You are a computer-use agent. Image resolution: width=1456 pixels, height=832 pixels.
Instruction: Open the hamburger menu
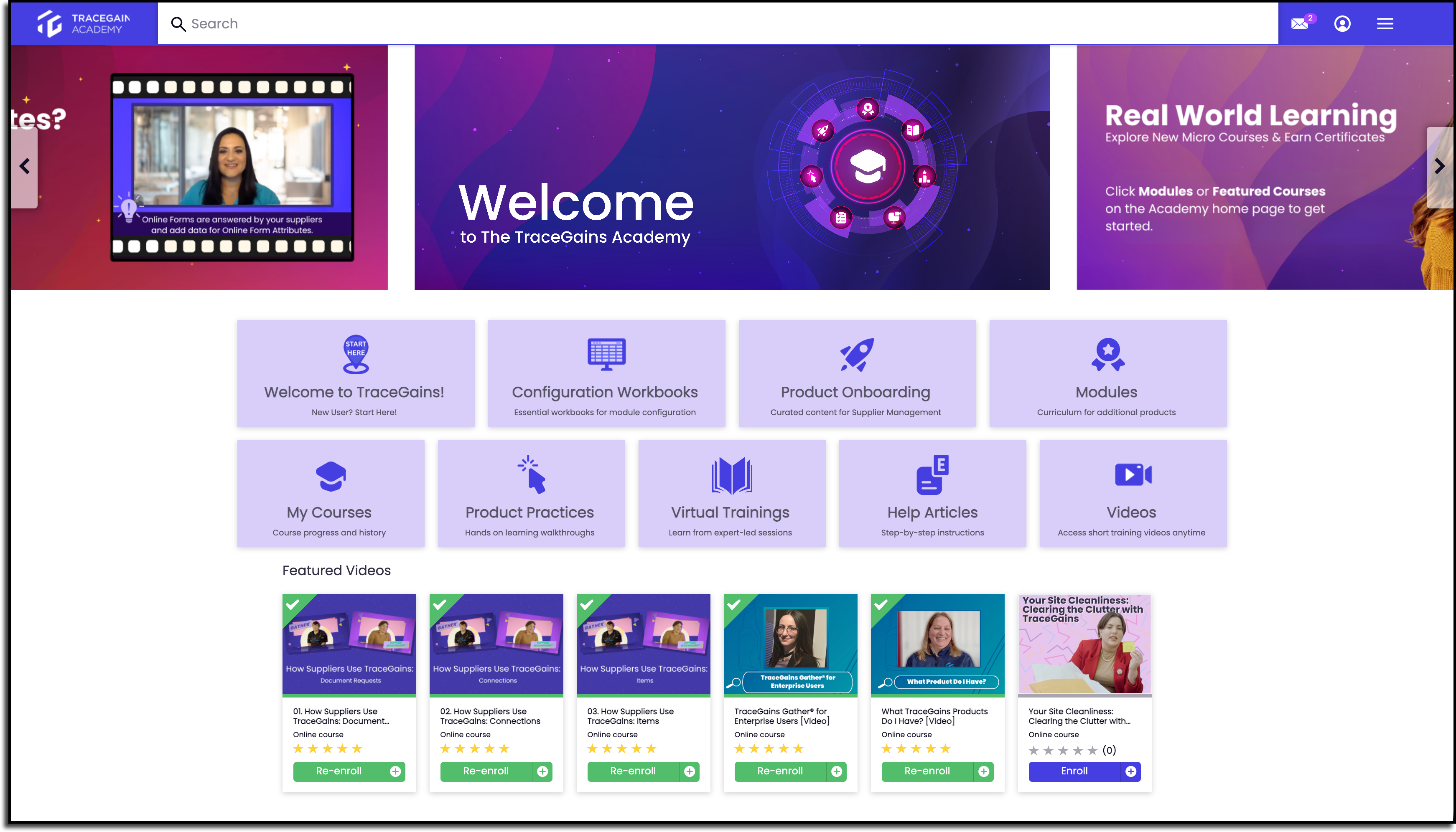(x=1385, y=23)
